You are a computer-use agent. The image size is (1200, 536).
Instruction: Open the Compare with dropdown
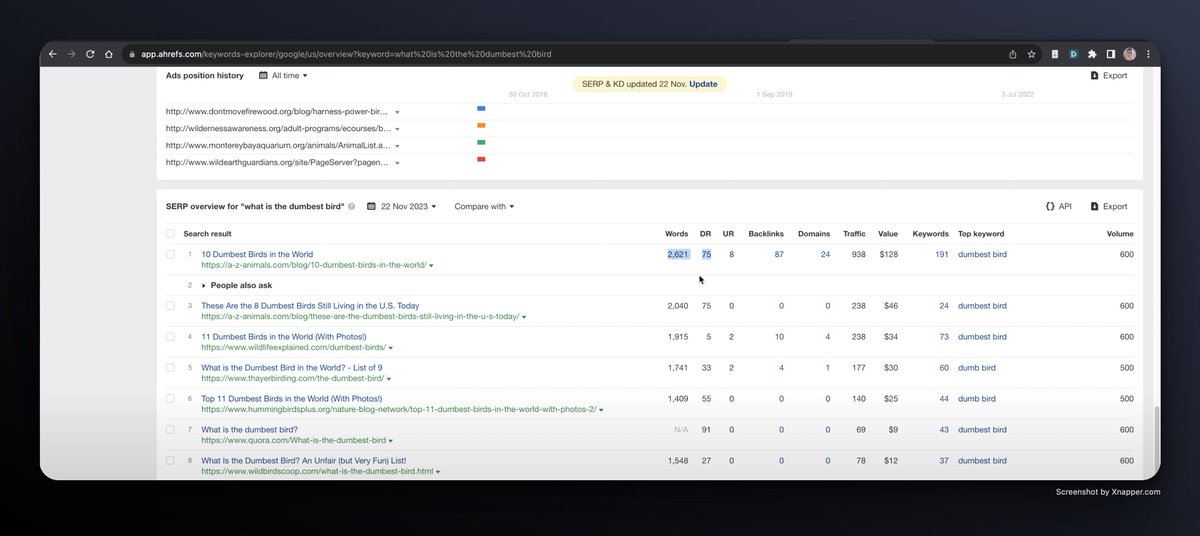[x=484, y=207]
